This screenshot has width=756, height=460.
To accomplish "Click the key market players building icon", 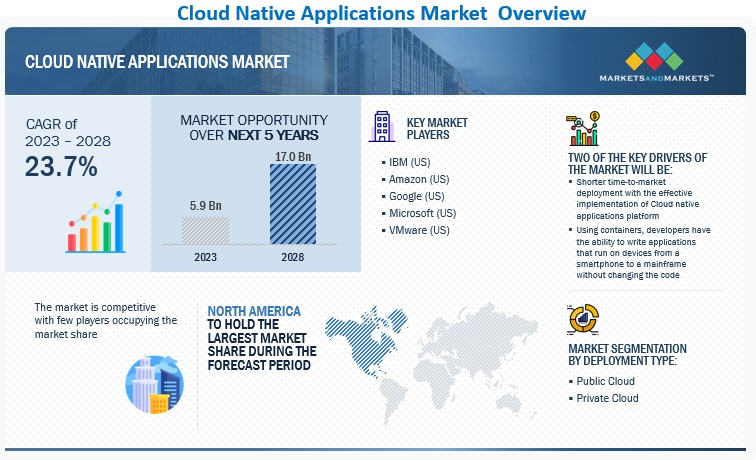I will [383, 126].
